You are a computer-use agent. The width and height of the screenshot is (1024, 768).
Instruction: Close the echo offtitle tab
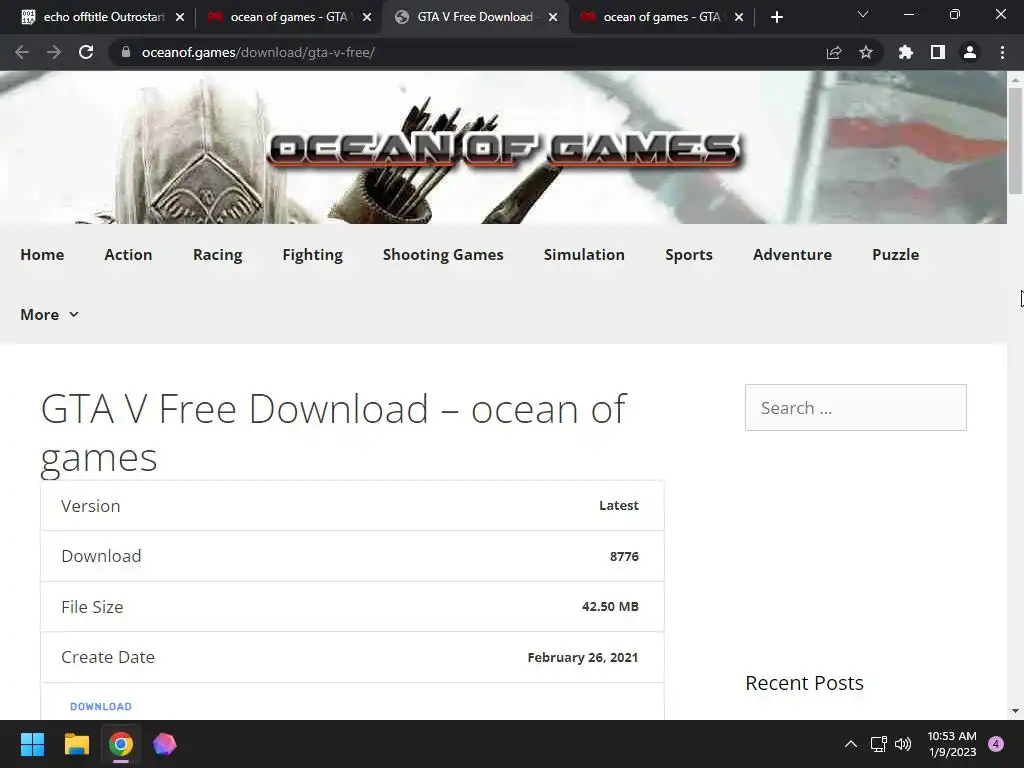(180, 17)
